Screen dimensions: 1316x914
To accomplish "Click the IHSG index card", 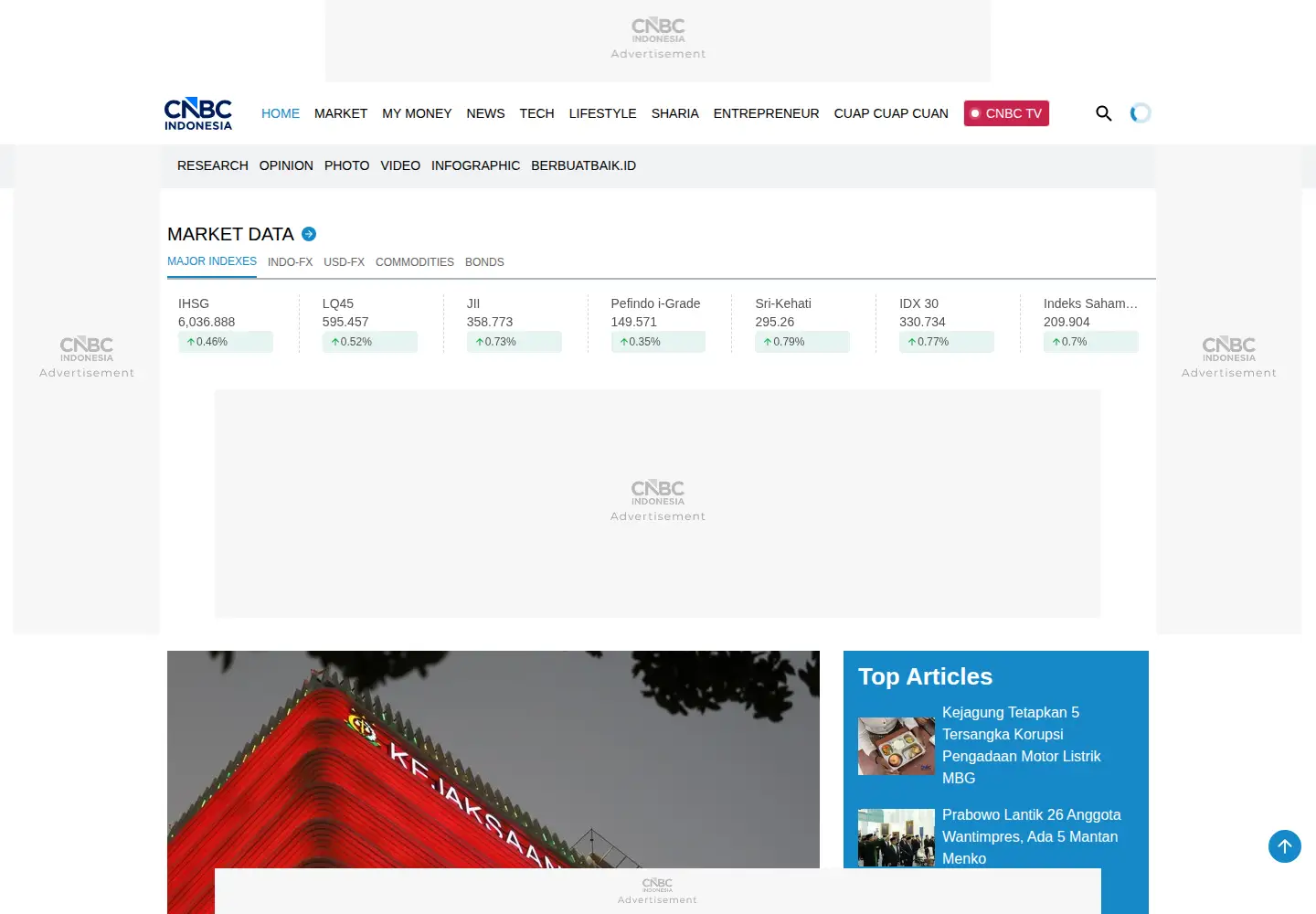I will pyautogui.click(x=226, y=324).
